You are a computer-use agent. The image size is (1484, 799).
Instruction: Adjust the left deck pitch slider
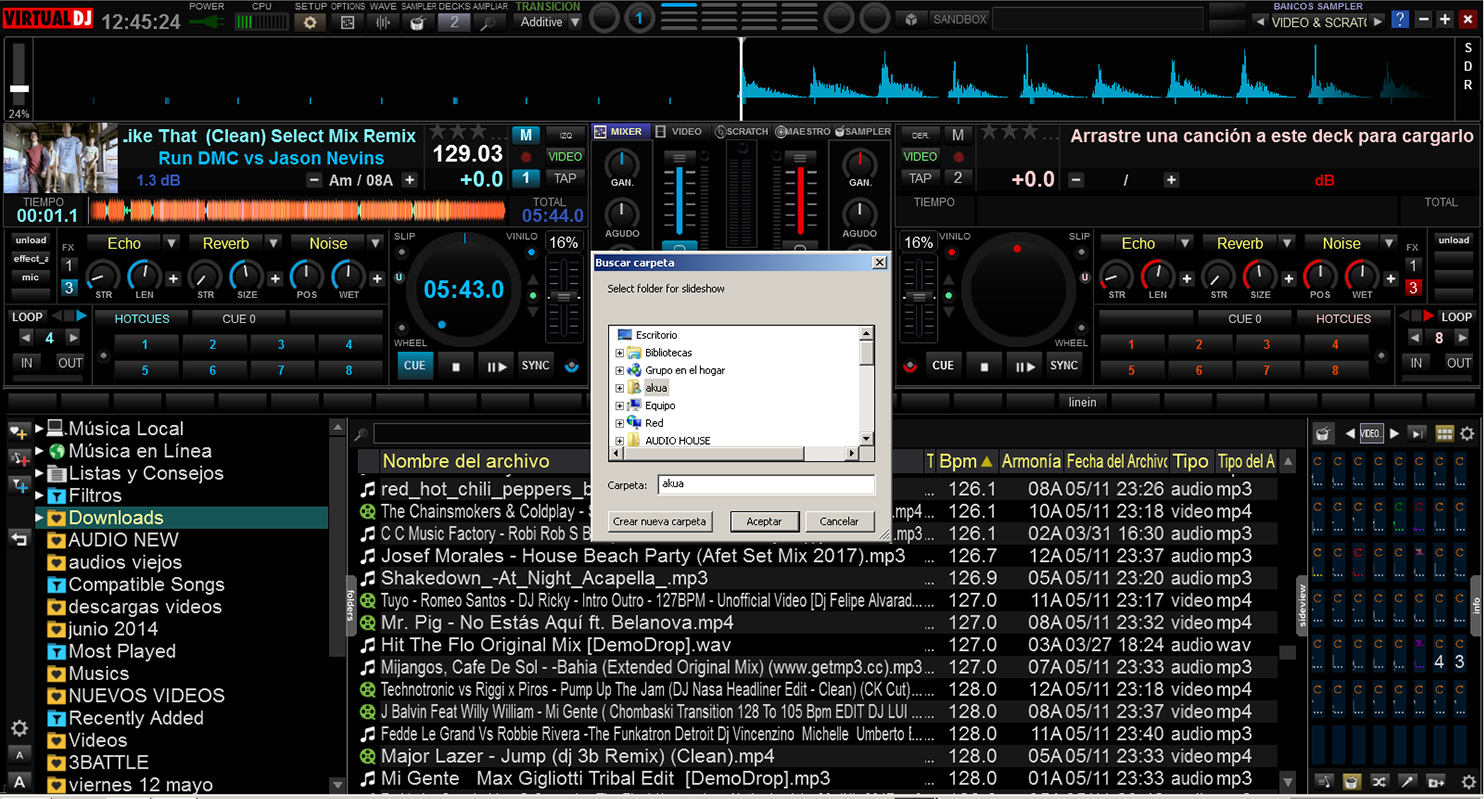tap(565, 297)
